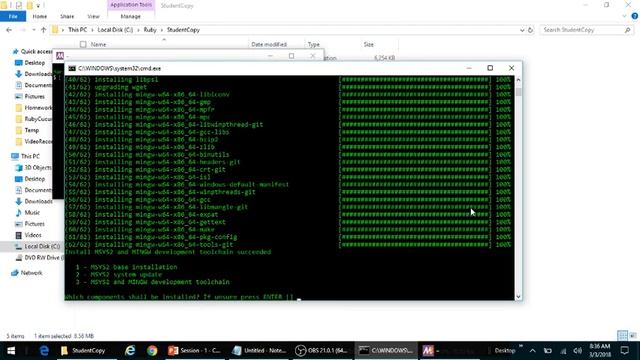Go up one folder level arrow
The height and width of the screenshot is (360, 640).
point(44,30)
